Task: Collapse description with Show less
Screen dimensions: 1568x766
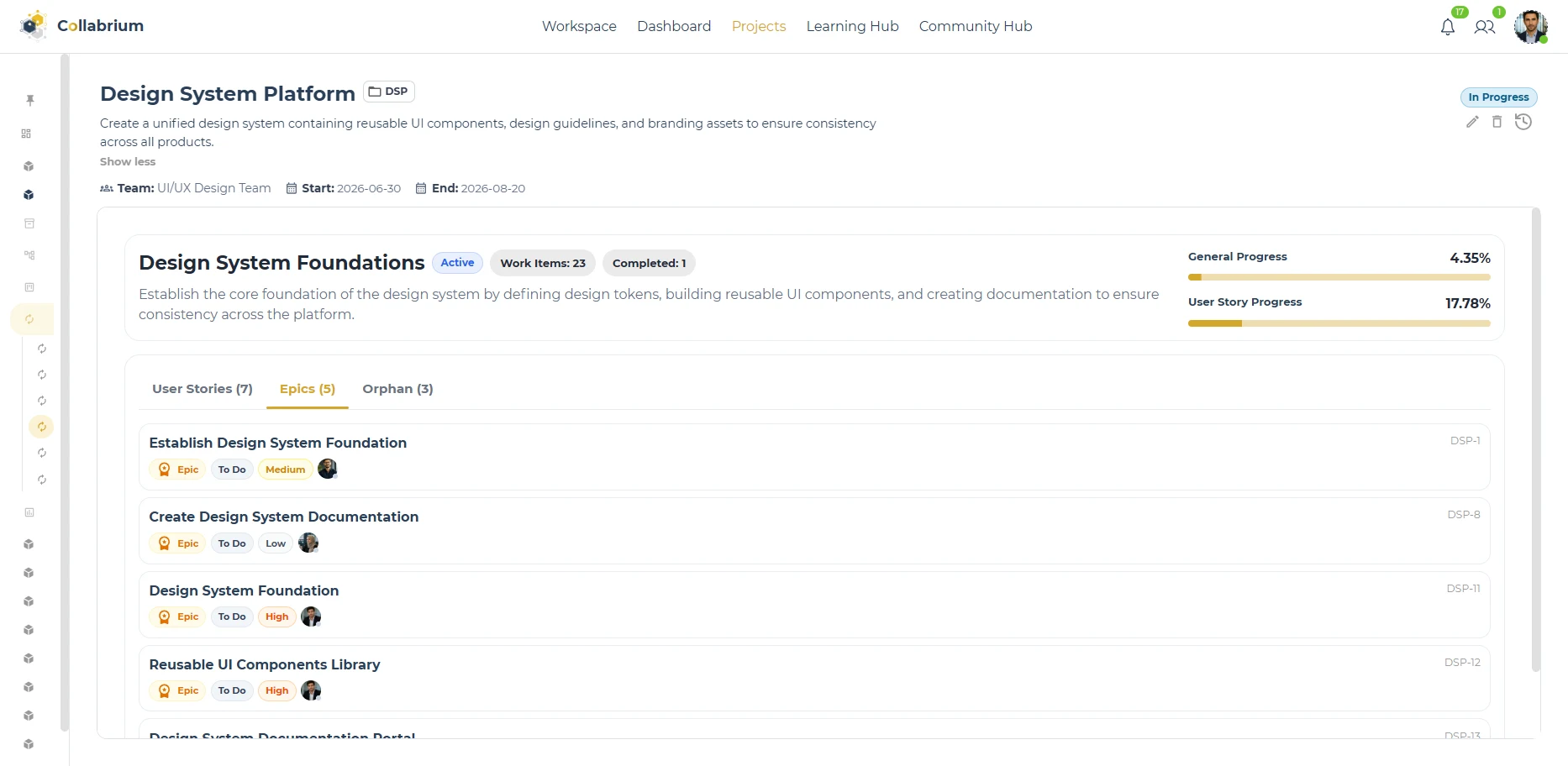Action: [128, 161]
